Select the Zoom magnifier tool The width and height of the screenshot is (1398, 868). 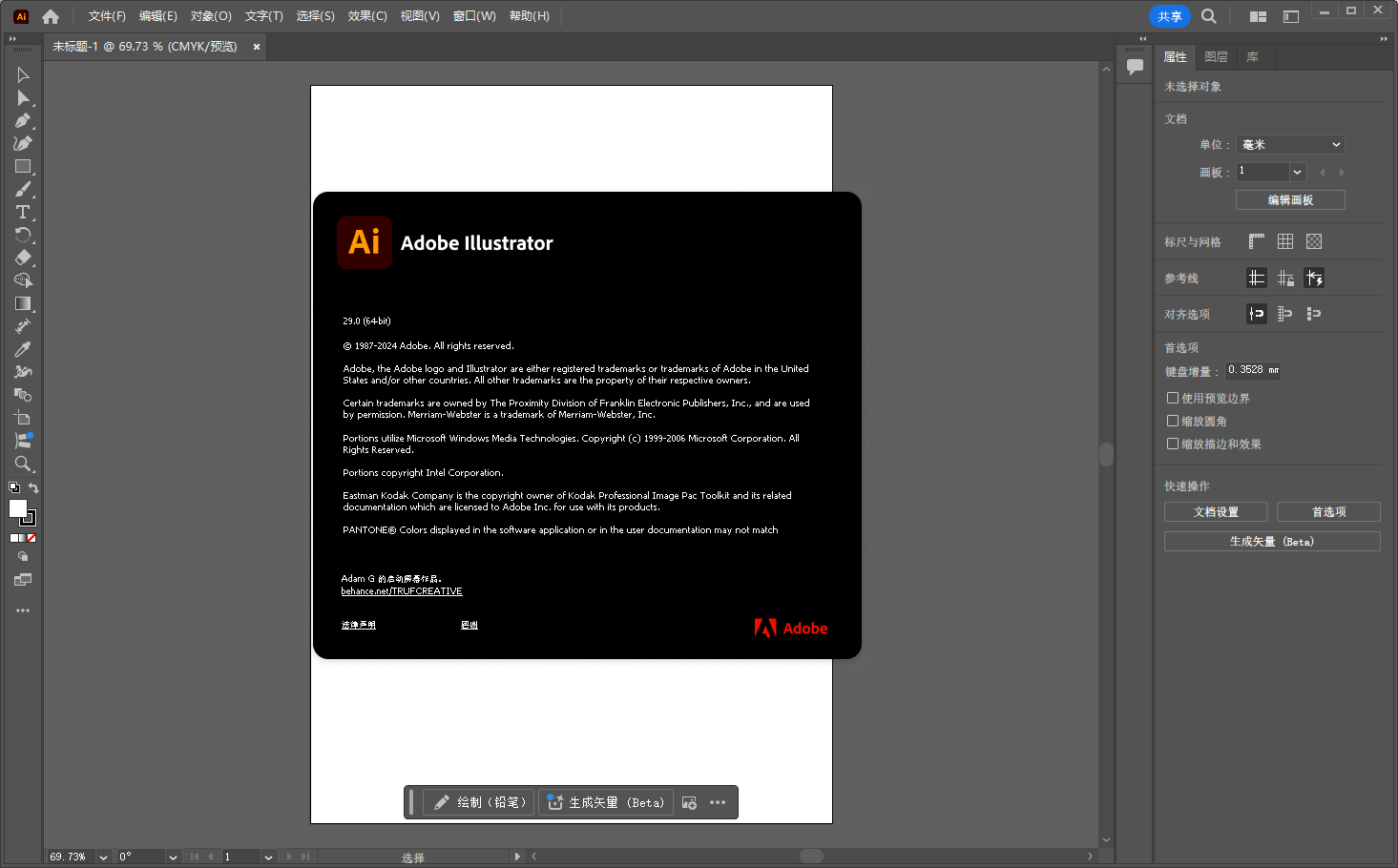[x=23, y=465]
